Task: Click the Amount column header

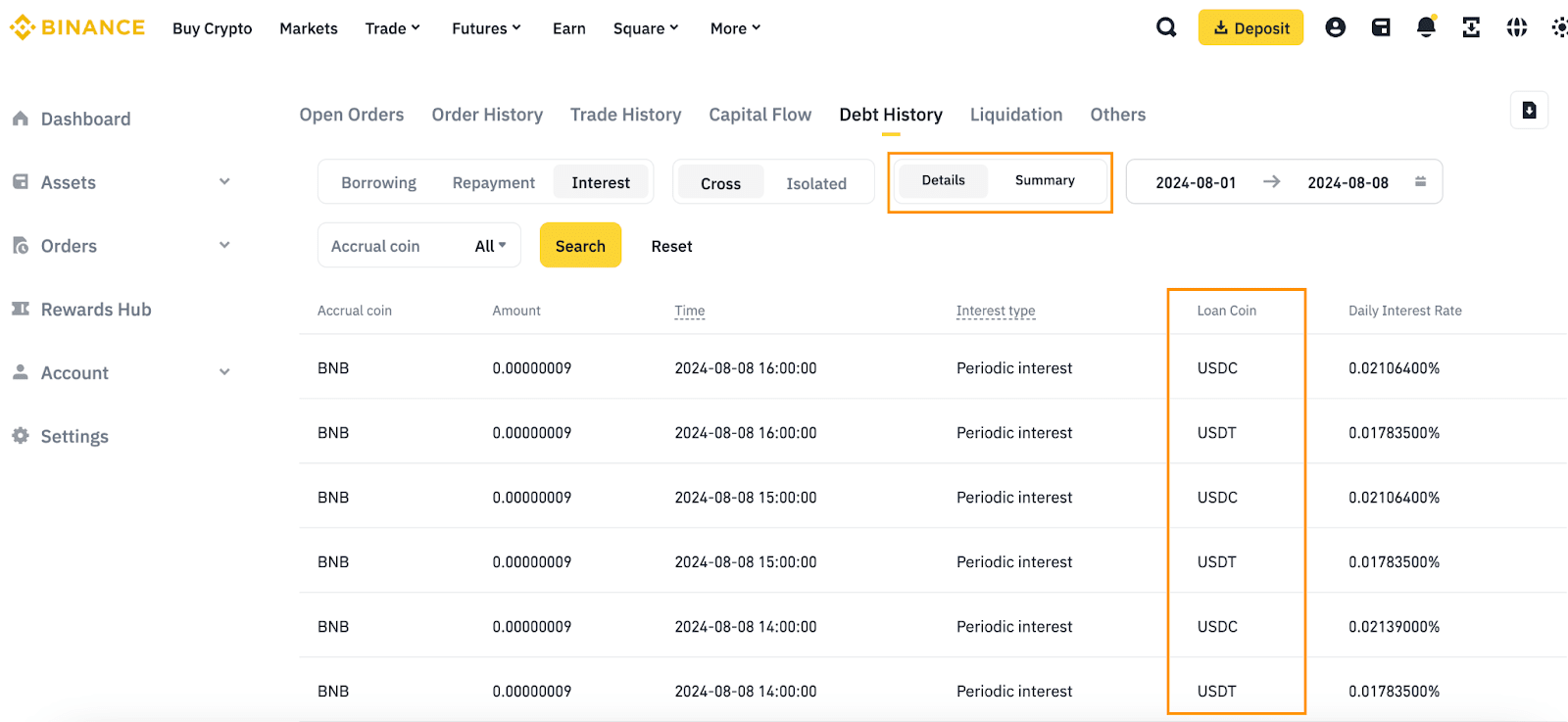Action: [516, 311]
